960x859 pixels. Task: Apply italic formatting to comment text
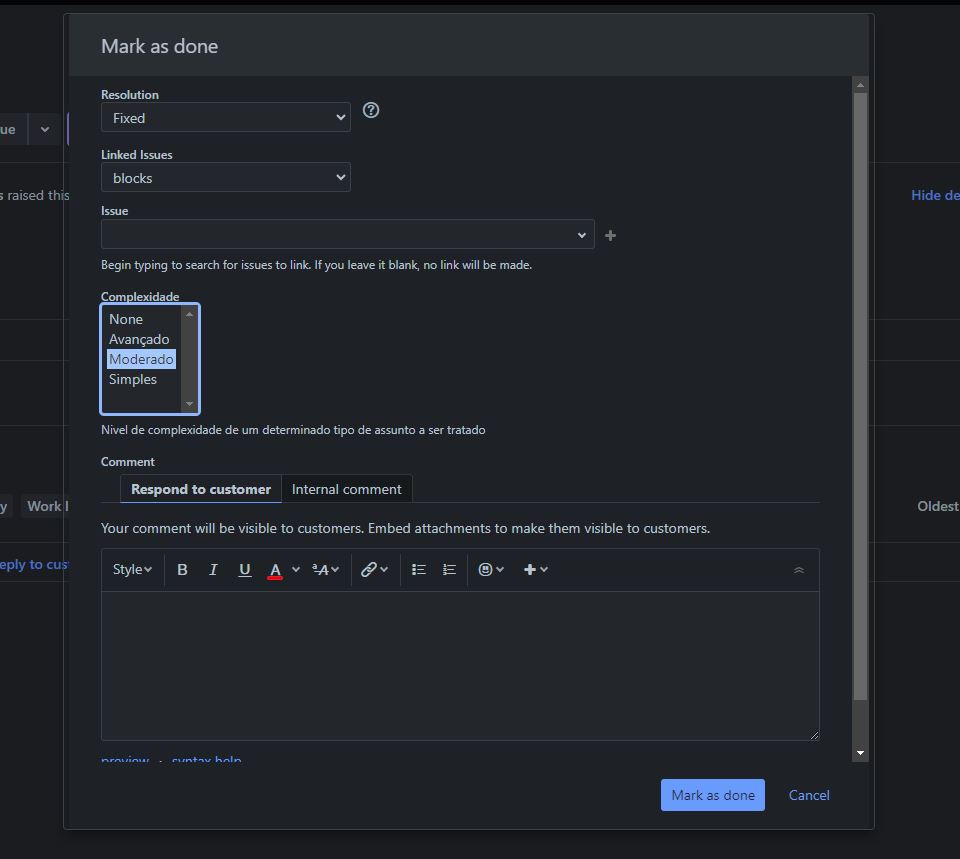[x=213, y=569]
